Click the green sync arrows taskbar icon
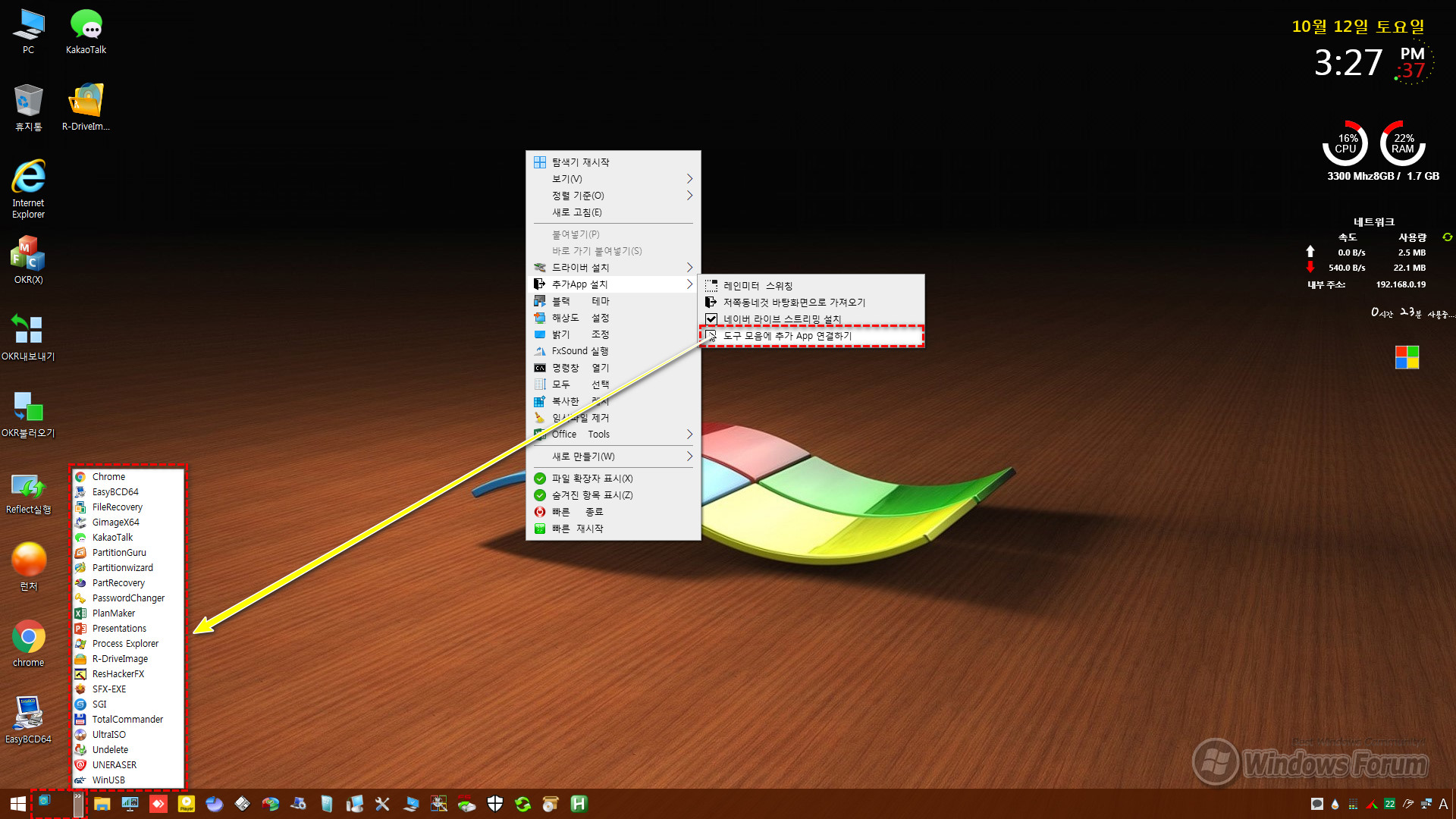 coord(523,804)
